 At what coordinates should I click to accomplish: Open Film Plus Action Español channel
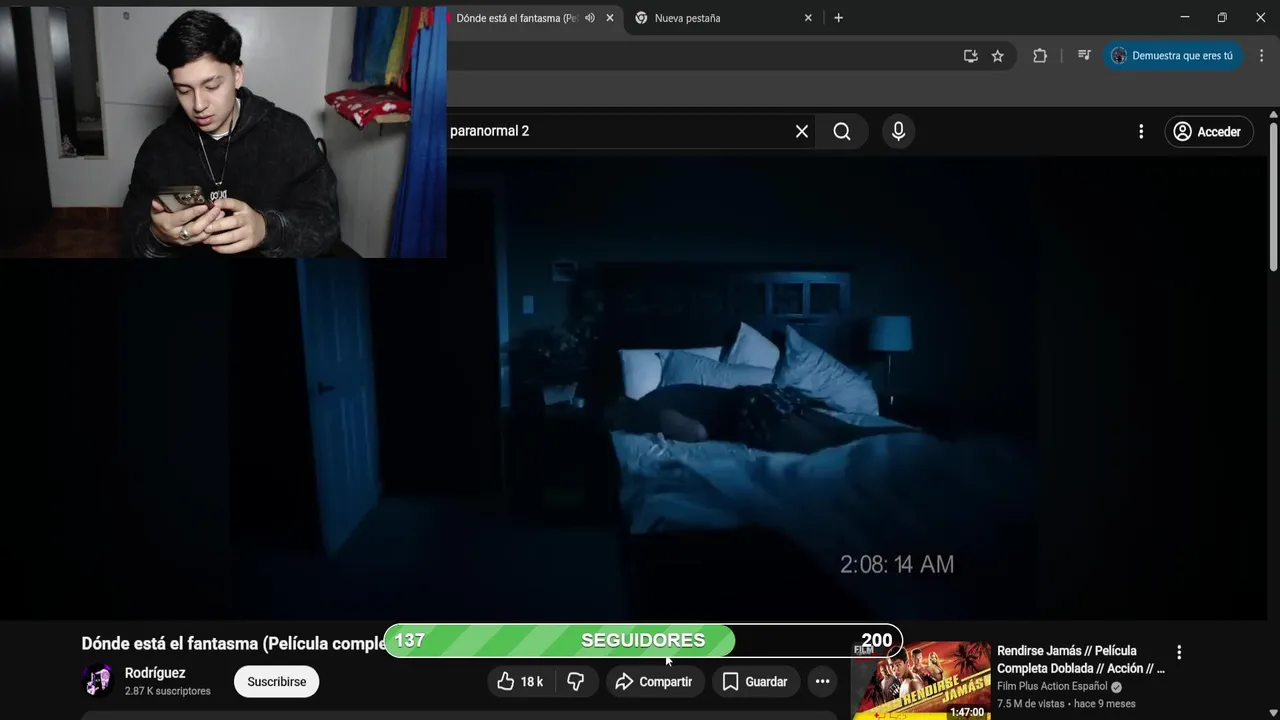[x=1052, y=686]
